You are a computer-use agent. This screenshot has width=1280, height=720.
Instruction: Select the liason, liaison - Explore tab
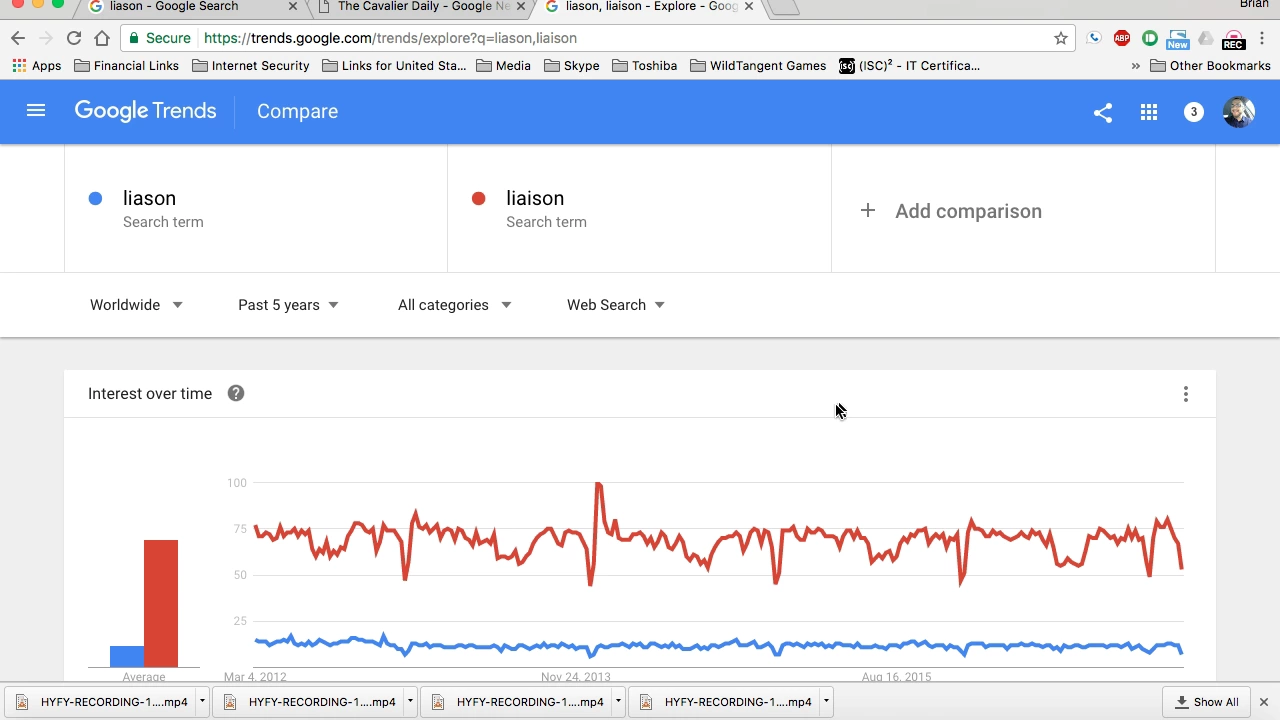pyautogui.click(x=650, y=7)
